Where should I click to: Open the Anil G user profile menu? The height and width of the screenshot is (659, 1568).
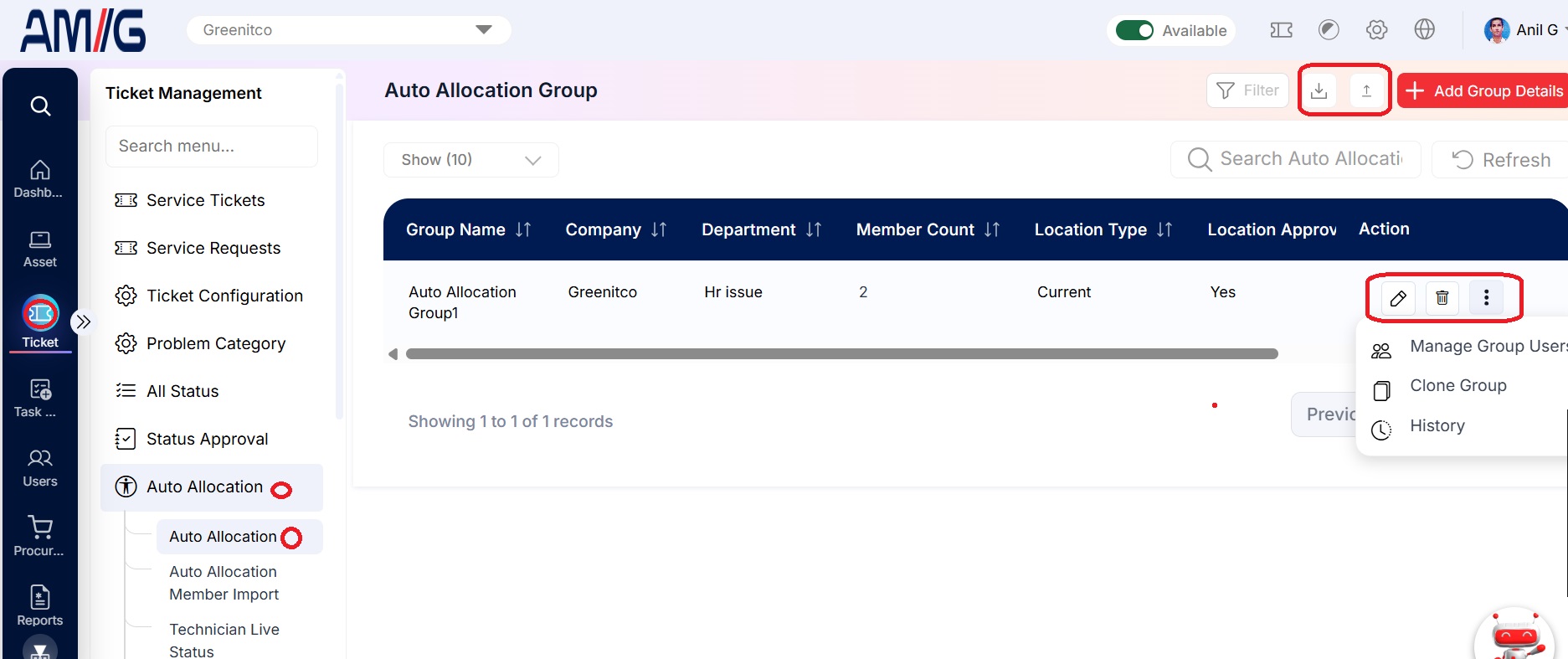(1524, 30)
